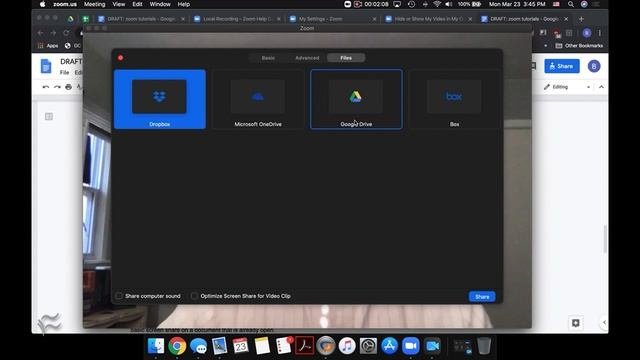Screen dimensions: 640x360
Task: Open the Editing mode dropdown in Docs
Action: 567,87
